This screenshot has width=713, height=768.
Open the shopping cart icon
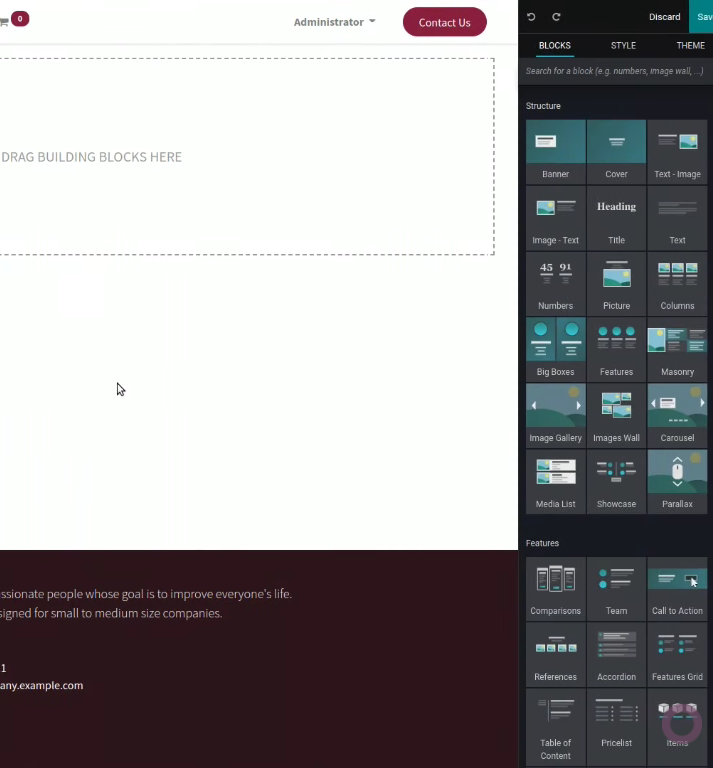click(4, 22)
